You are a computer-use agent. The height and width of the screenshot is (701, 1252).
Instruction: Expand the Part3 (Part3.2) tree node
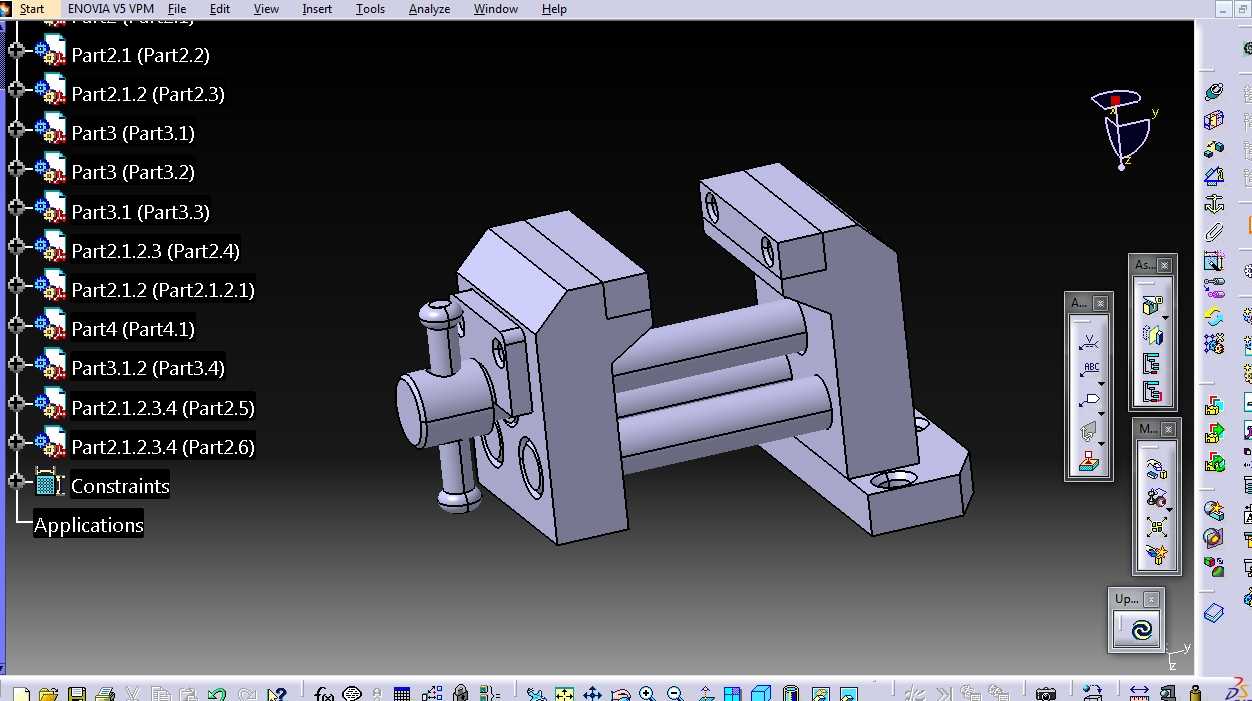click(x=16, y=168)
